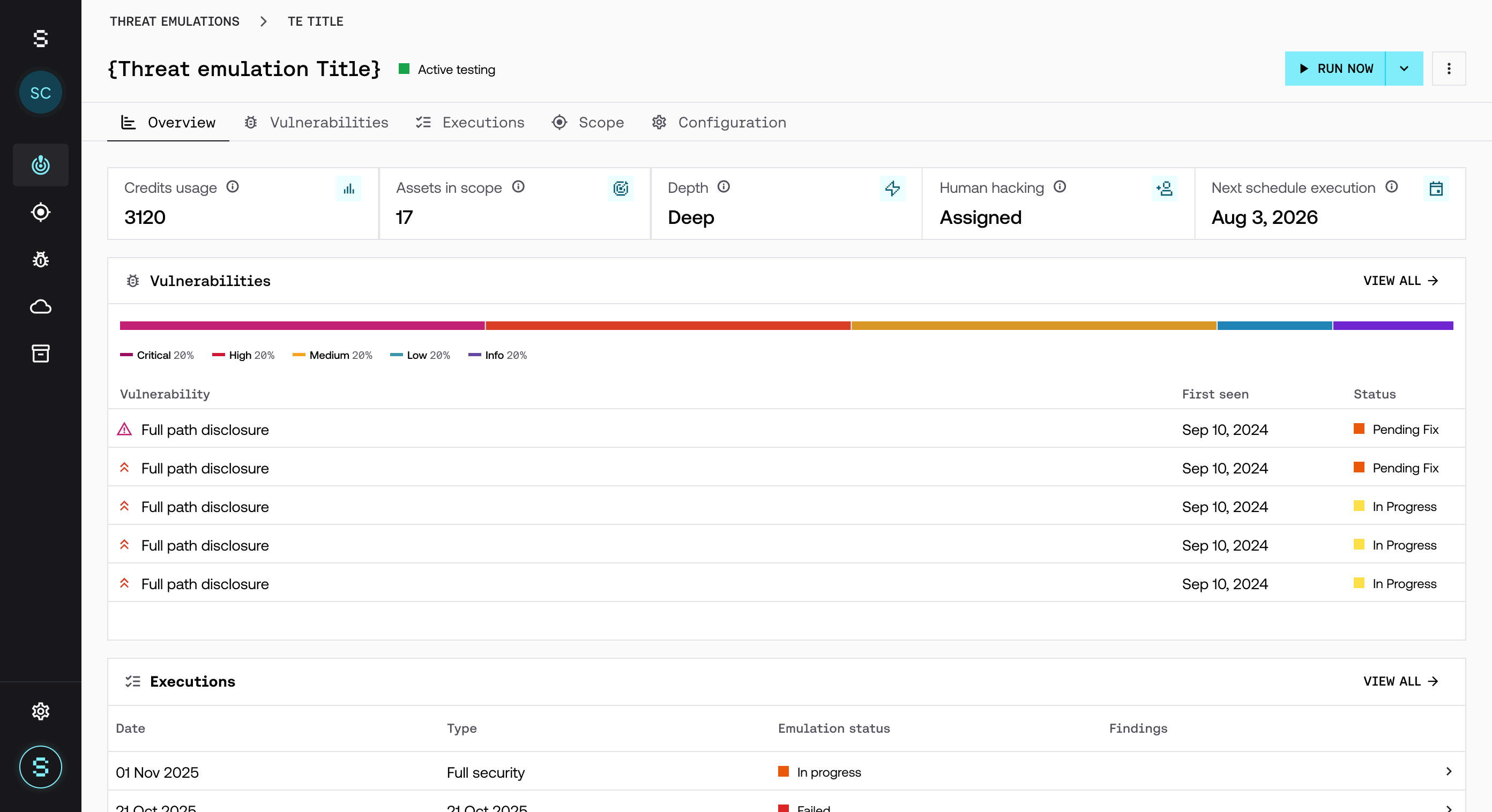Open the bug vulnerabilities sidebar icon
Image resolution: width=1492 pixels, height=812 pixels.
point(41,259)
